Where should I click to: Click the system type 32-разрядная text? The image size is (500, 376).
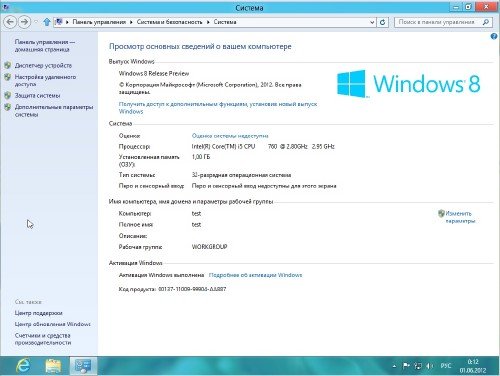(241, 175)
